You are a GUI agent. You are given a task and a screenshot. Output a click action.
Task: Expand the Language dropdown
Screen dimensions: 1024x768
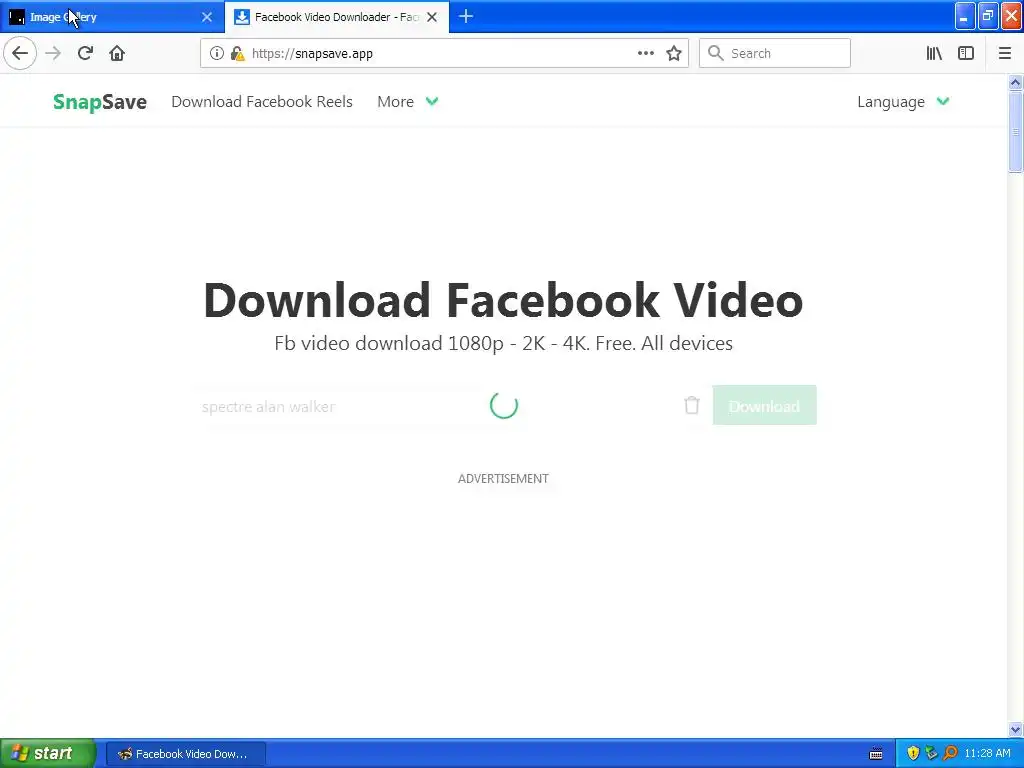[903, 102]
